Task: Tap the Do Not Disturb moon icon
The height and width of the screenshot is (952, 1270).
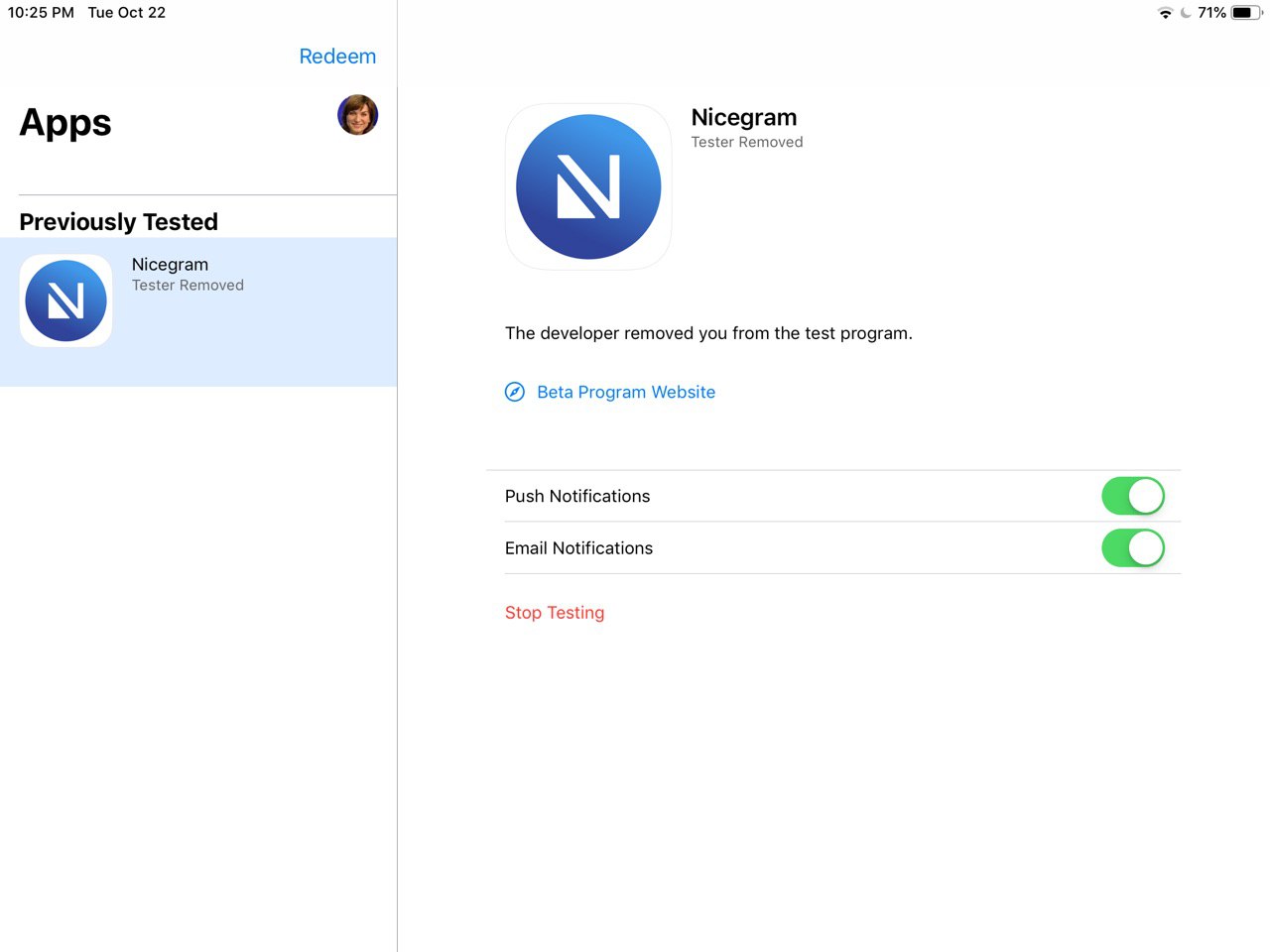Action: click(1186, 13)
